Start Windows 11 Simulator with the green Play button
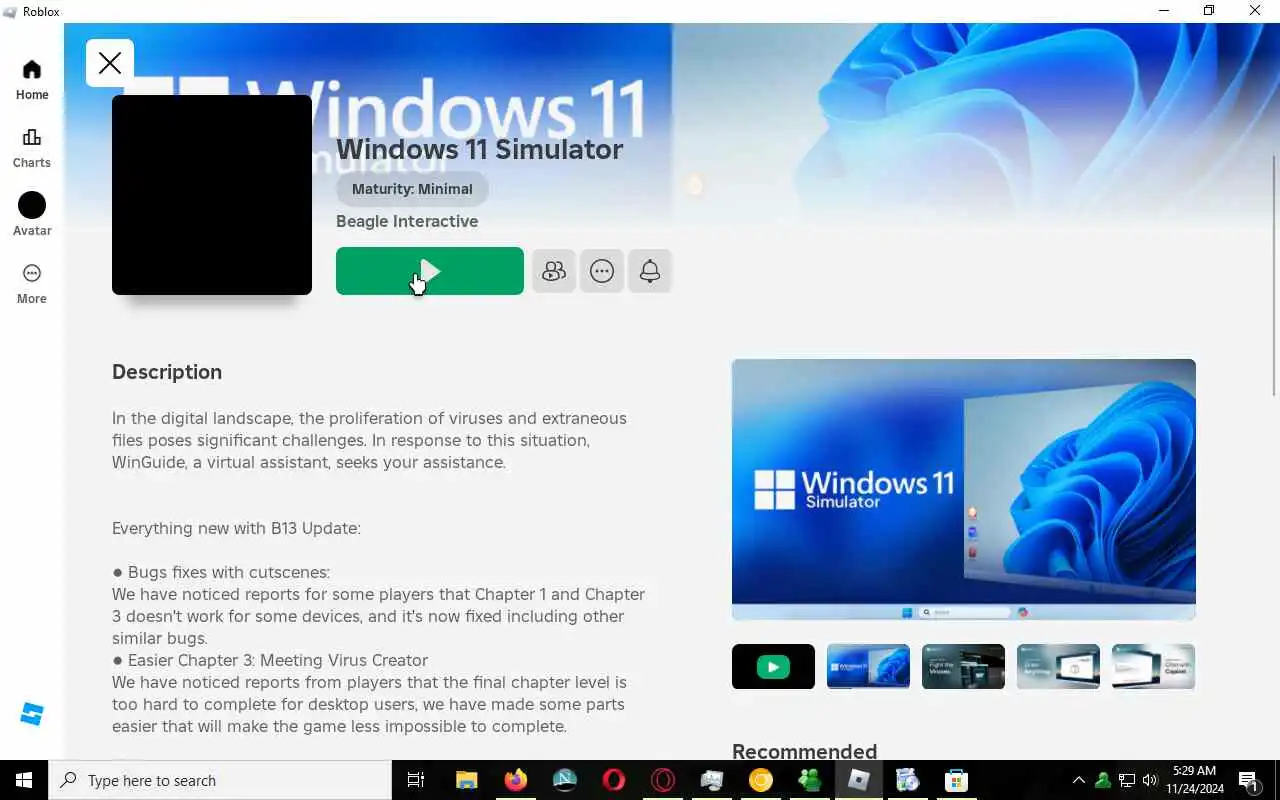This screenshot has height=800, width=1280. (430, 271)
